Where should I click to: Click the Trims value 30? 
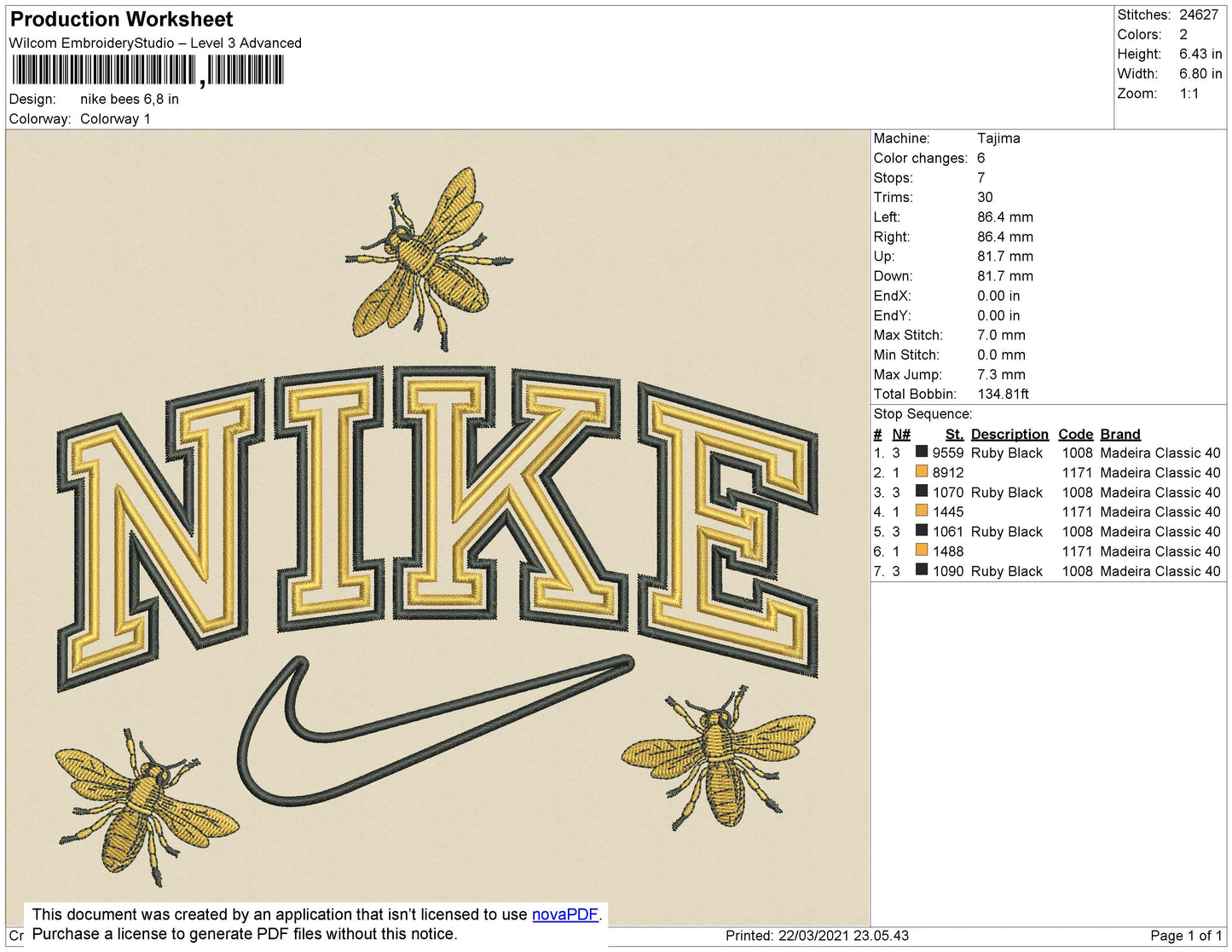click(x=985, y=198)
